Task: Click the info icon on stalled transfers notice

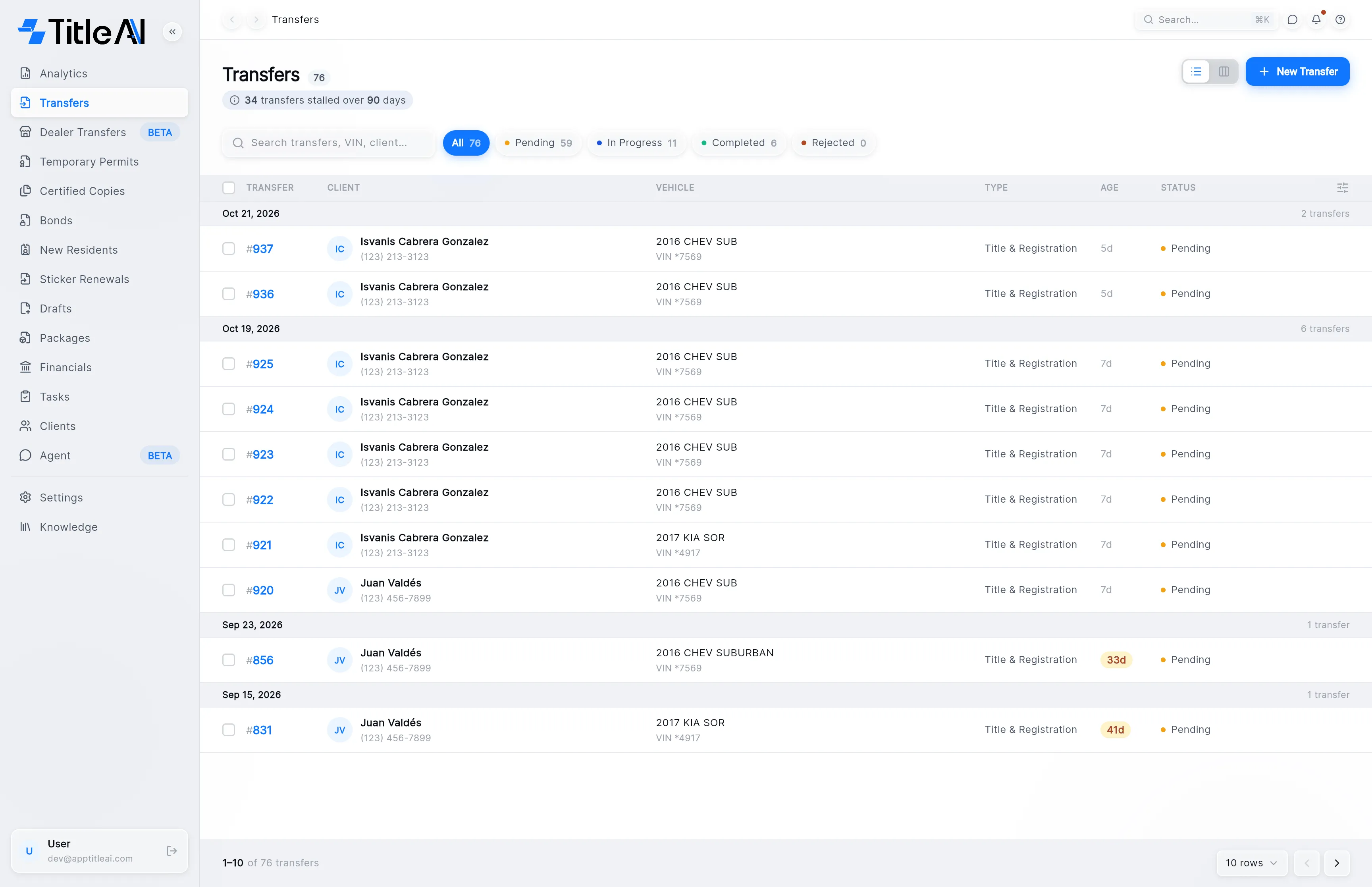Action: (x=234, y=100)
